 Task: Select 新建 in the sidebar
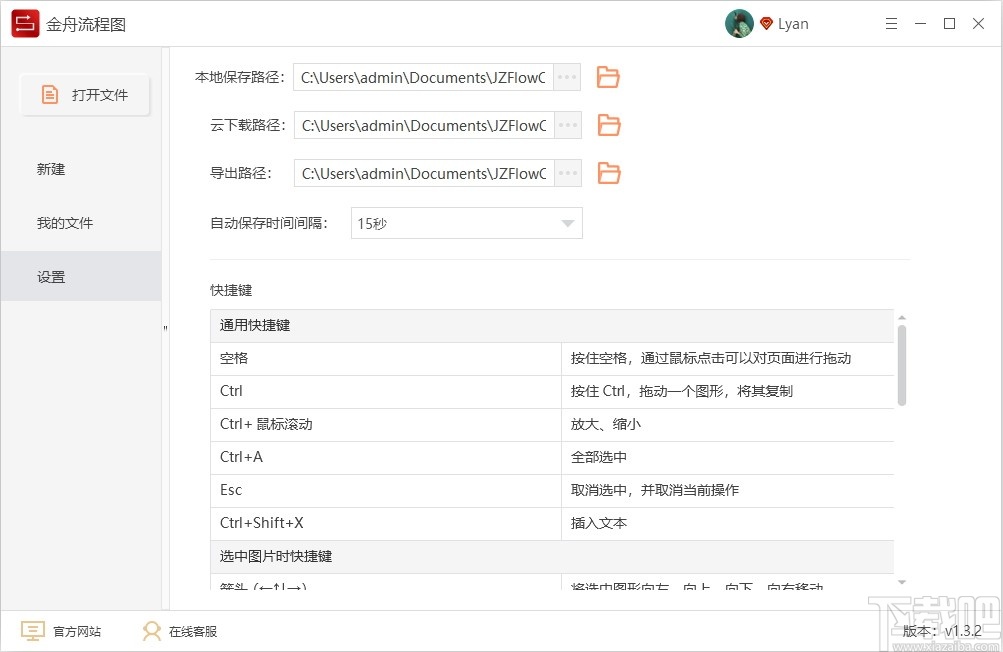point(50,169)
